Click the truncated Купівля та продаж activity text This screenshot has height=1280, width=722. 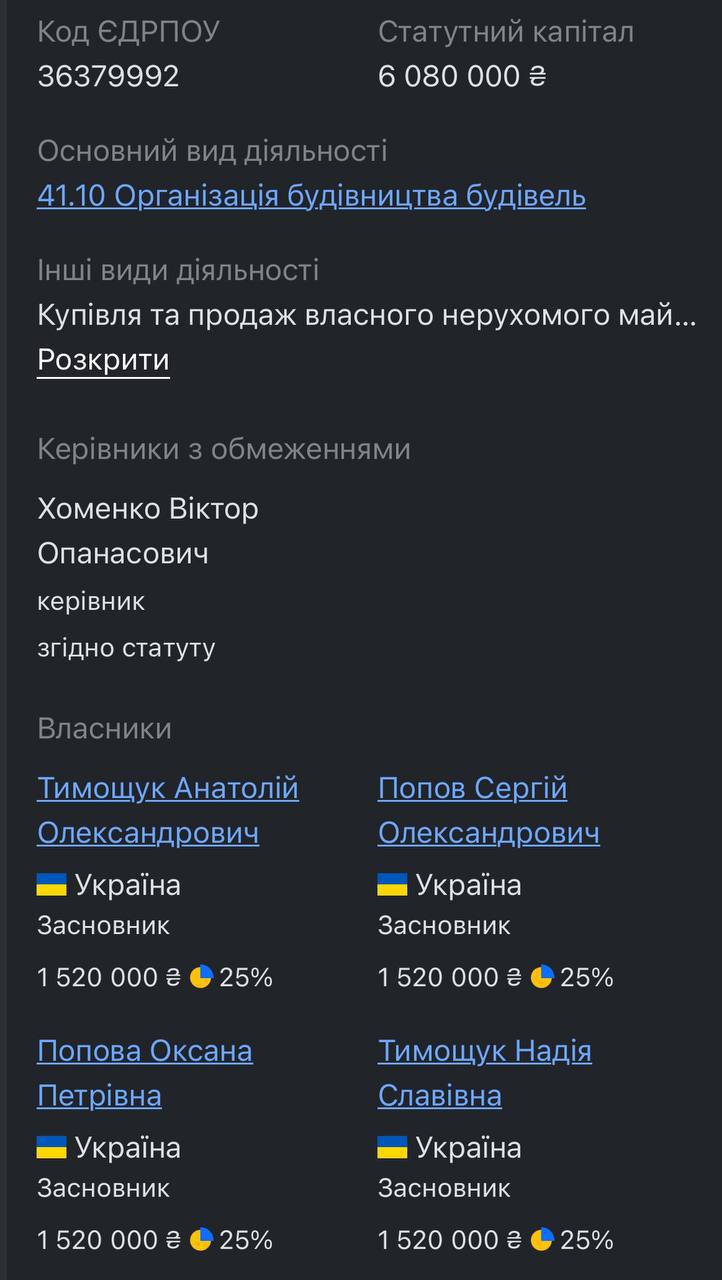click(x=366, y=316)
